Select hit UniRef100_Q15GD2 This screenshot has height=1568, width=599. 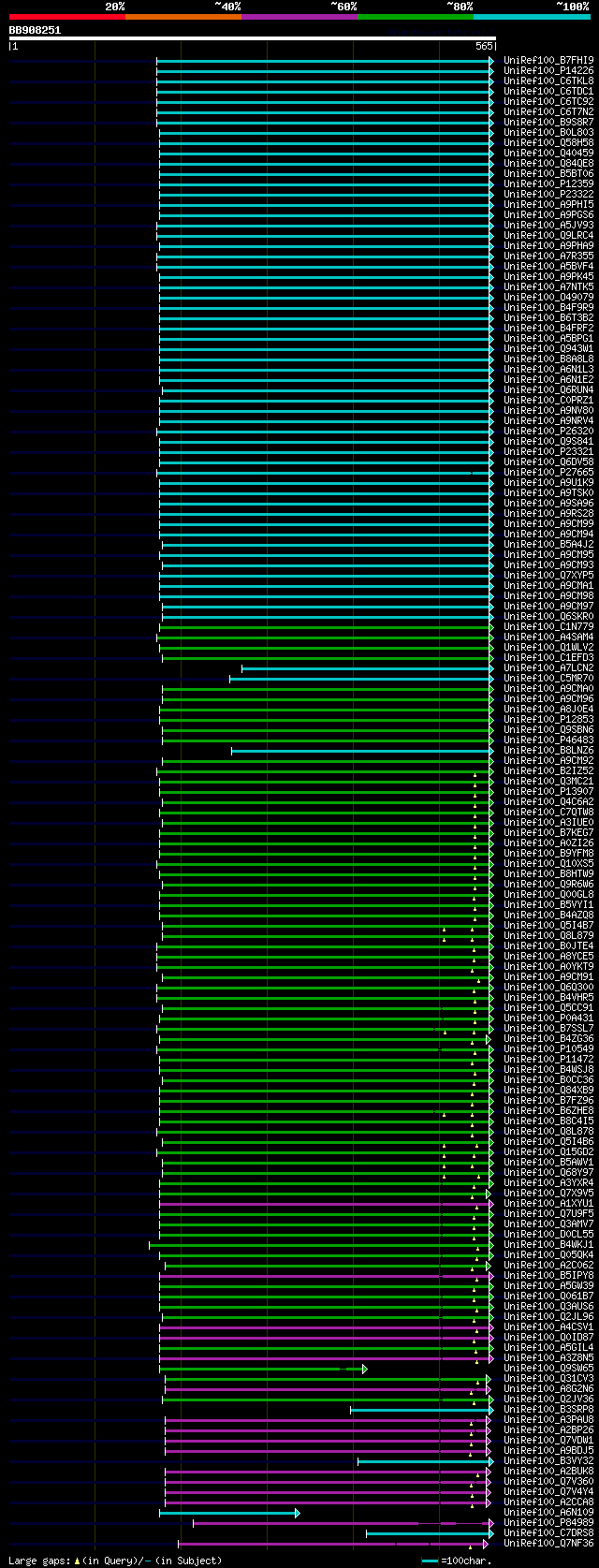tap(548, 1151)
